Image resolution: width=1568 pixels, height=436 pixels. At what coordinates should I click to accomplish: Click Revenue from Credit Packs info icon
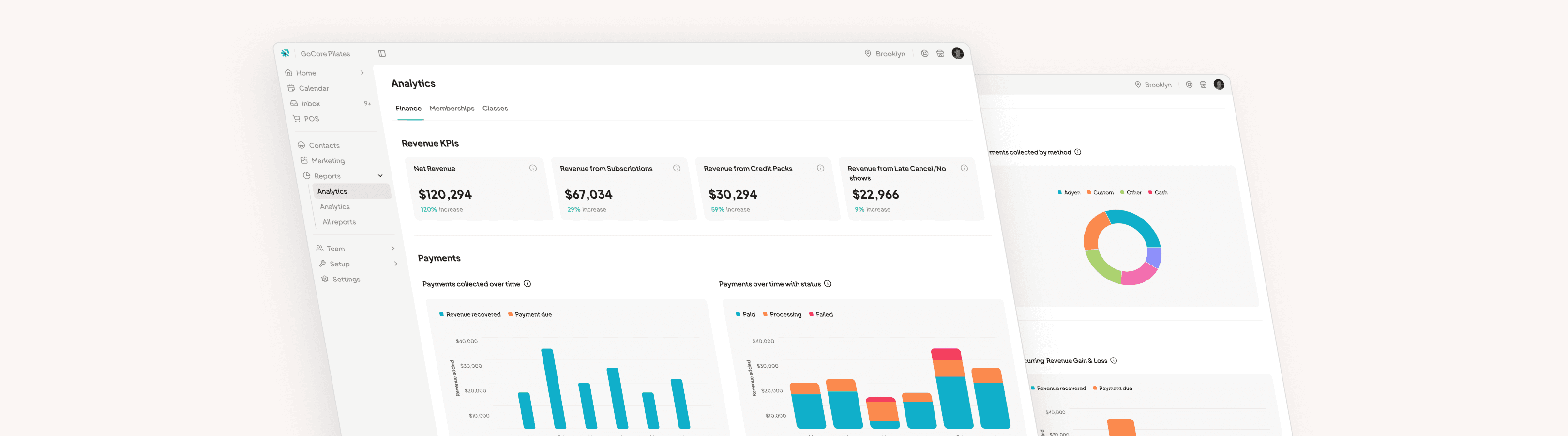(820, 168)
